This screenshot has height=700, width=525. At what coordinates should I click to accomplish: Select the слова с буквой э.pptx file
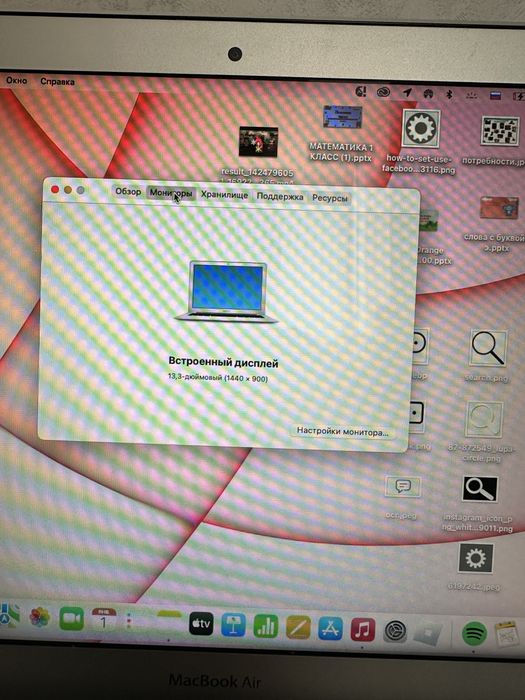[496, 223]
